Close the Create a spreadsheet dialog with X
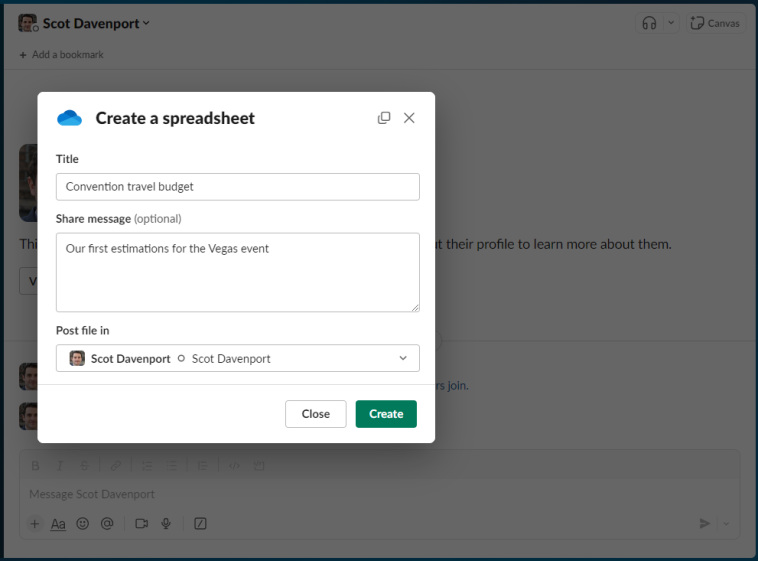Viewport: 758px width, 561px height. click(x=409, y=118)
